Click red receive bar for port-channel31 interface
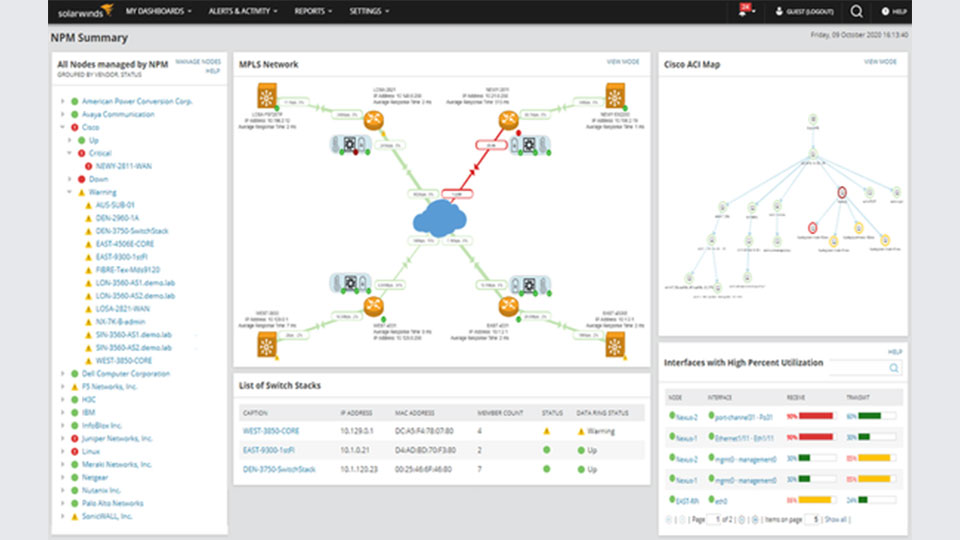Screen dimensions: 960x540 (x=816, y=416)
